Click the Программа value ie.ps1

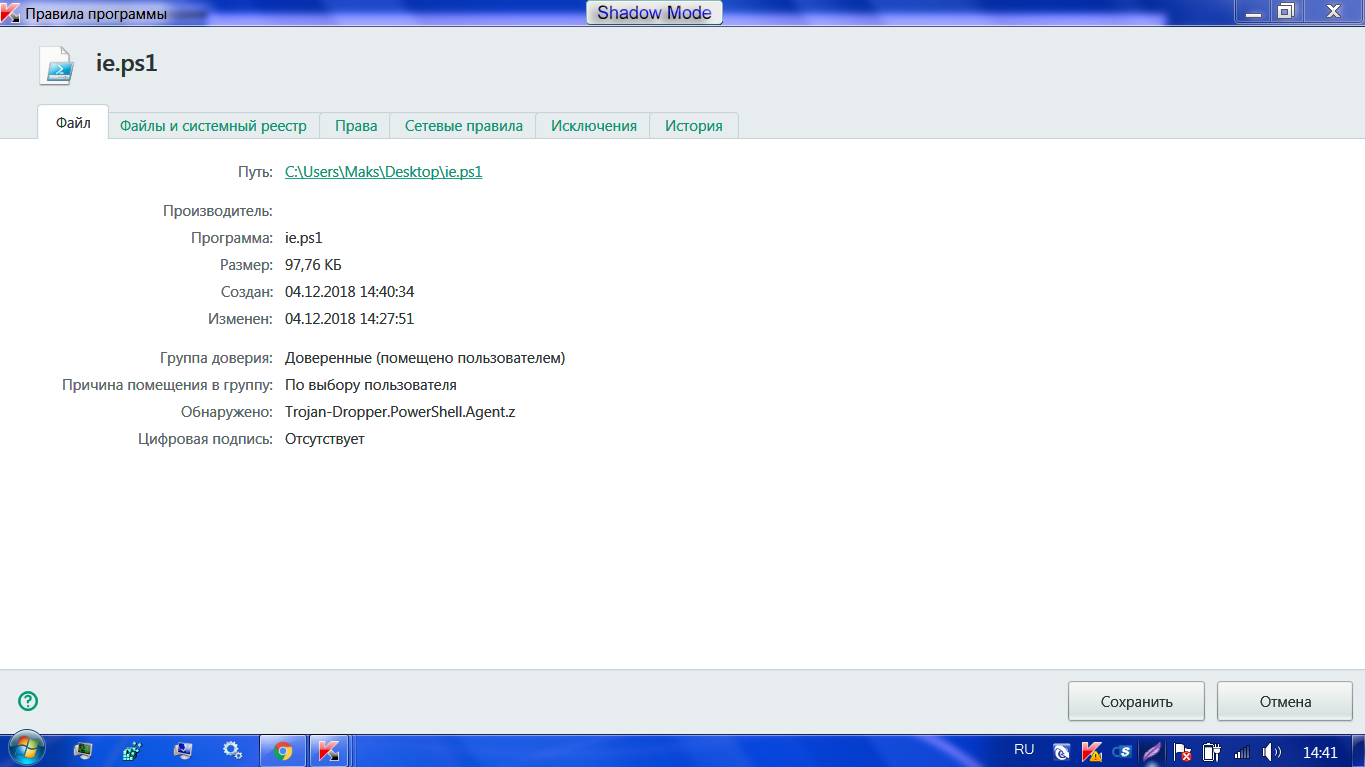coord(304,238)
